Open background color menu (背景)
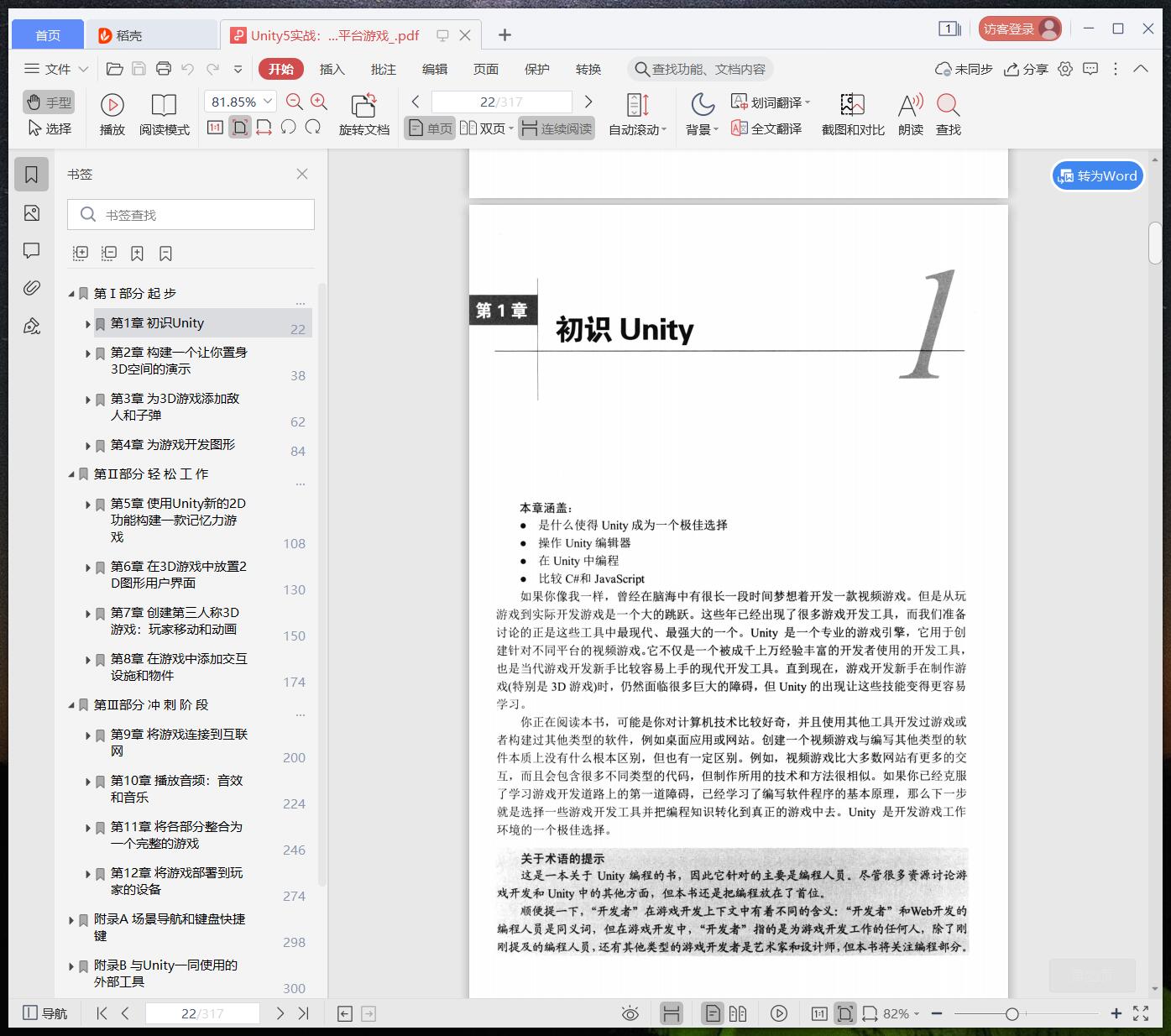 click(702, 114)
